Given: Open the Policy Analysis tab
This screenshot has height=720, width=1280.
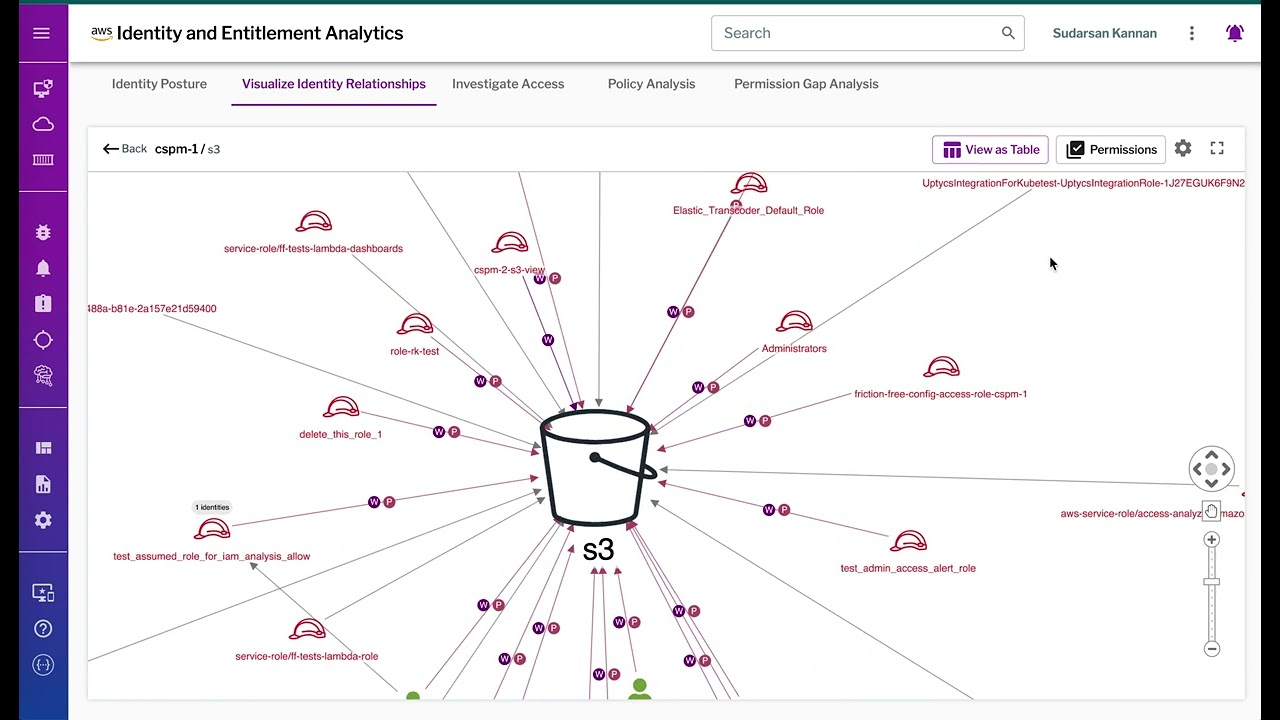Looking at the screenshot, I should pyautogui.click(x=651, y=84).
